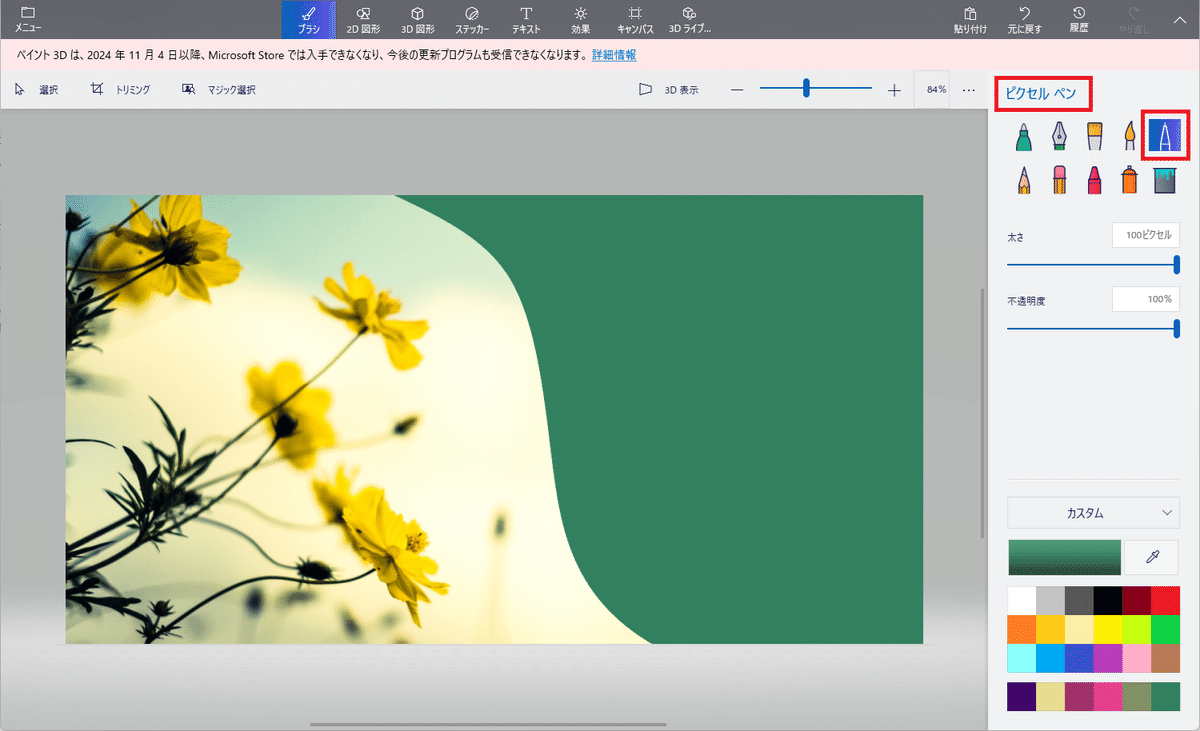Pick a color with the eyedropper
1200x731 pixels.
point(1152,557)
